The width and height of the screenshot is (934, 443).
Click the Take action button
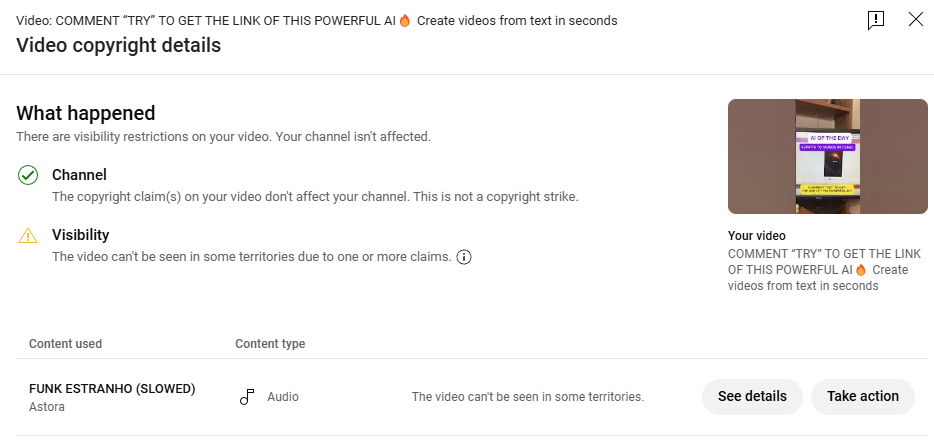click(x=863, y=397)
